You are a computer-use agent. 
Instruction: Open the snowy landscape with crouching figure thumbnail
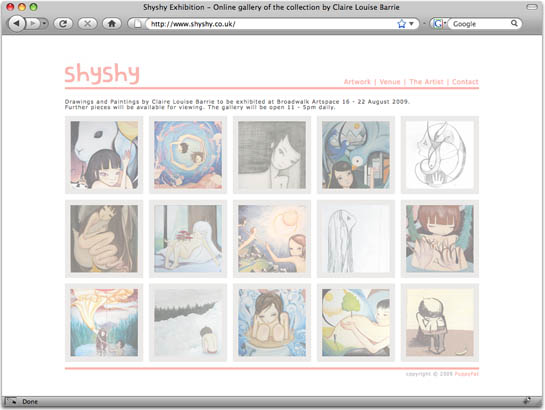tap(188, 323)
